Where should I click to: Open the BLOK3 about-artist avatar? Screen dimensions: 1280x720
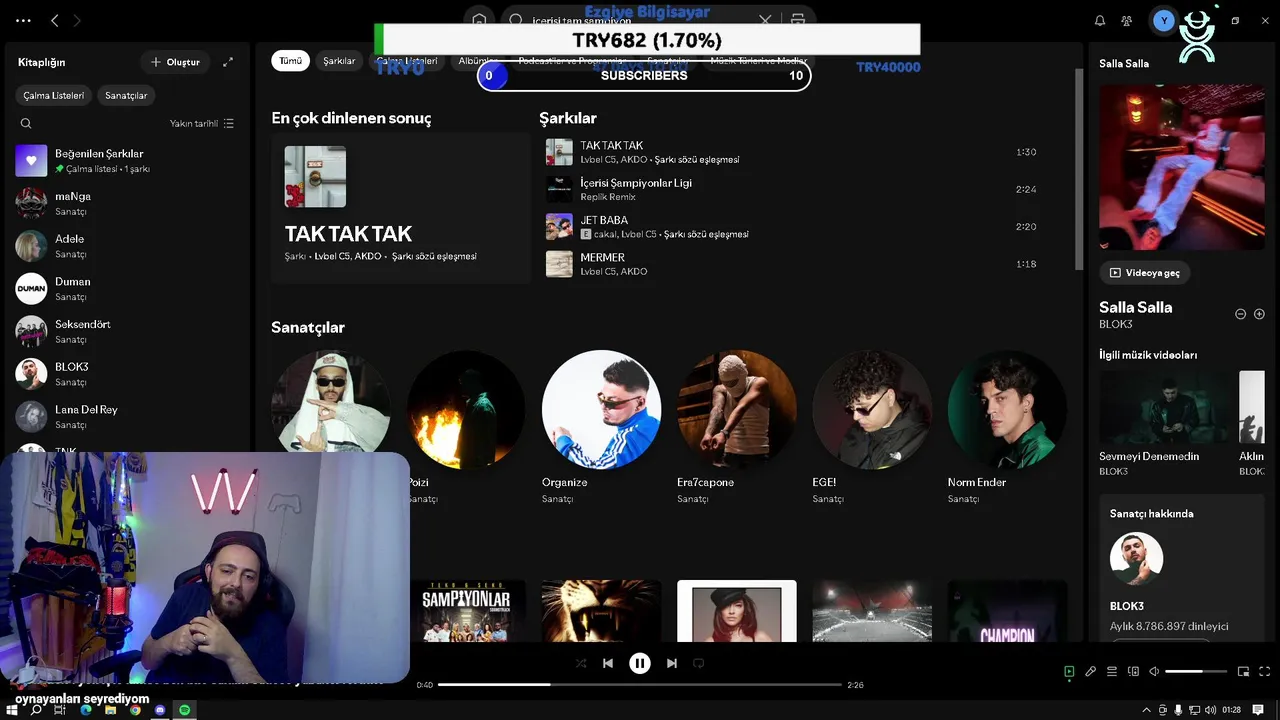tap(1137, 558)
